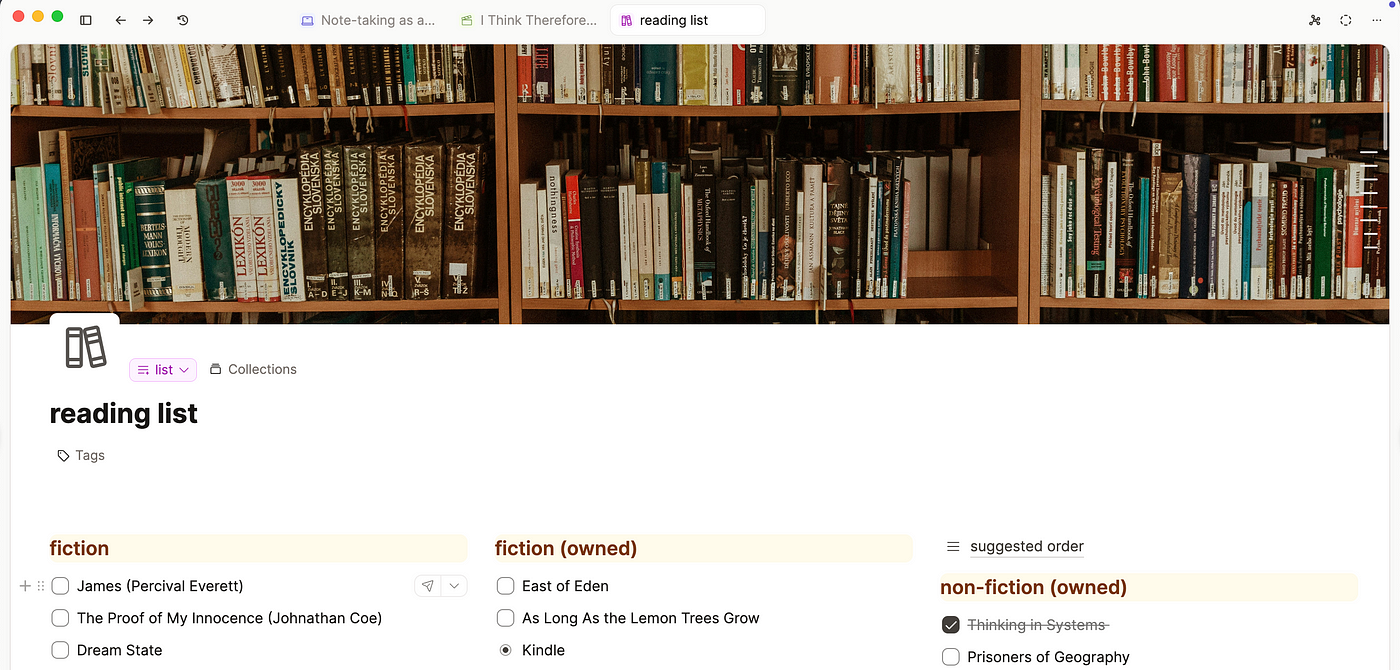This screenshot has width=1400, height=670.
Task: Click the Collections button
Action: pyautogui.click(x=253, y=369)
